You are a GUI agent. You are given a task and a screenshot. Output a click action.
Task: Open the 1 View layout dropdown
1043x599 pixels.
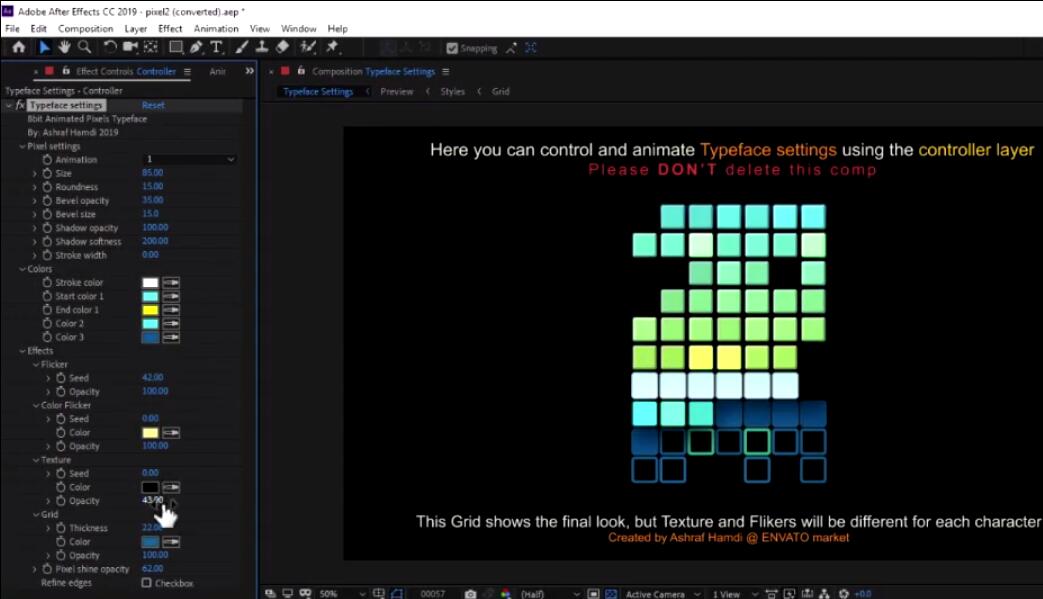(x=735, y=594)
